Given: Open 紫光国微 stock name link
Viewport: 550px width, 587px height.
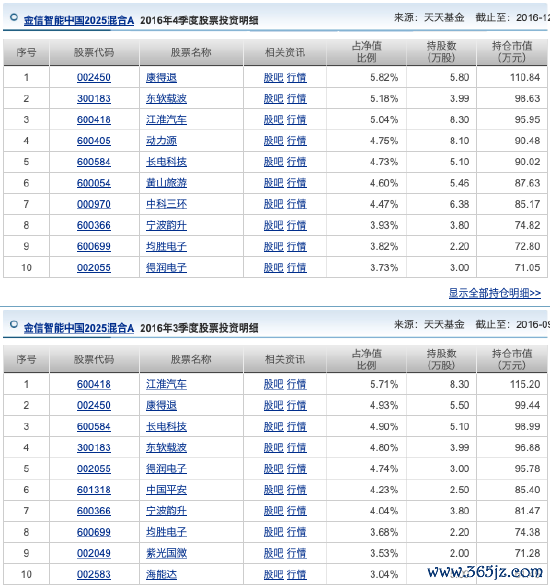Looking at the screenshot, I should click(x=166, y=553).
